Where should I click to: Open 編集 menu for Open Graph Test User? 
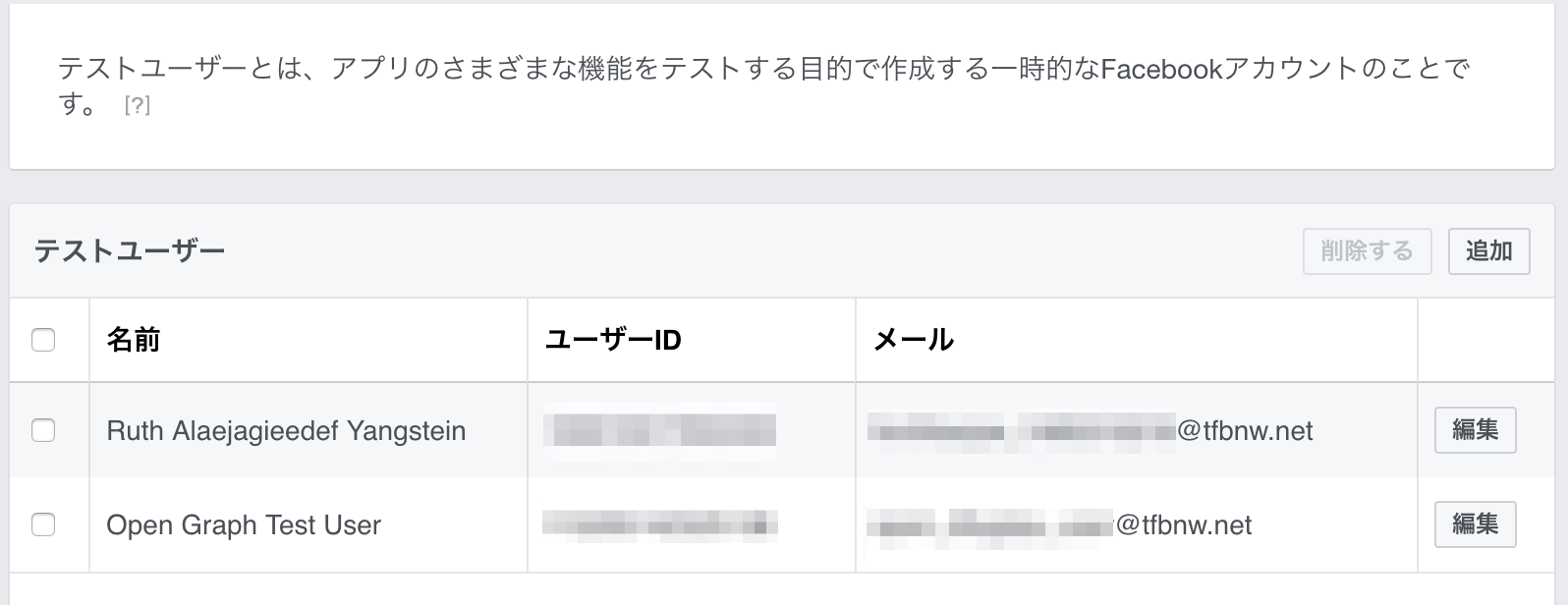point(1475,524)
